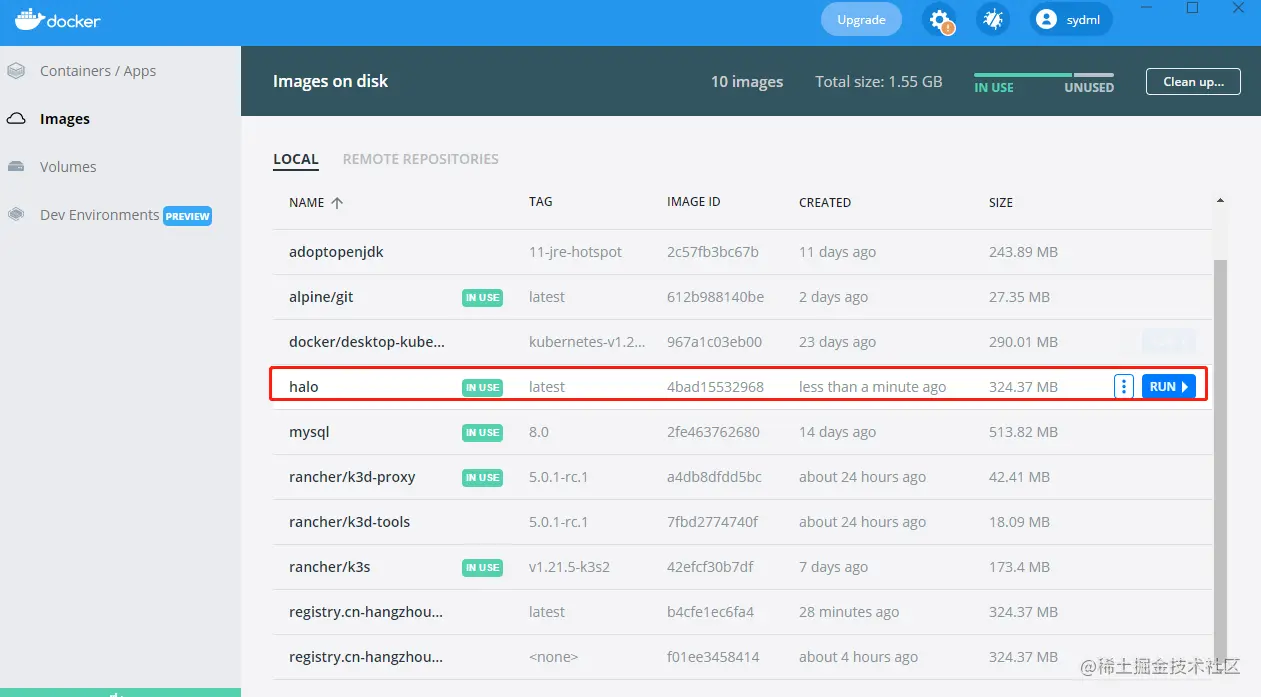Open the Settings gear icon
Viewport: 1261px width, 697px height.
(x=939, y=19)
